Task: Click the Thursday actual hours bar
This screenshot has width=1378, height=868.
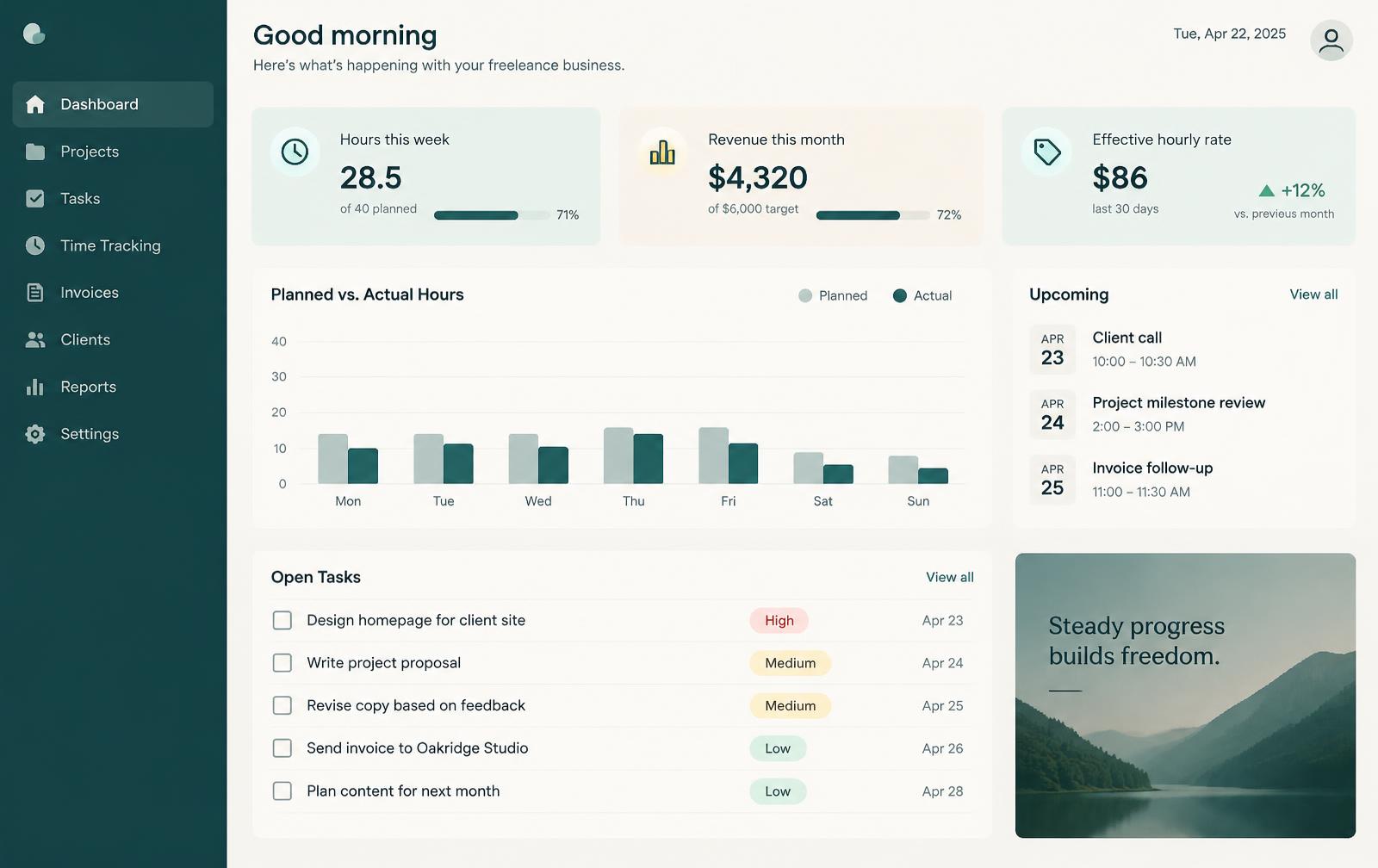Action: click(649, 459)
